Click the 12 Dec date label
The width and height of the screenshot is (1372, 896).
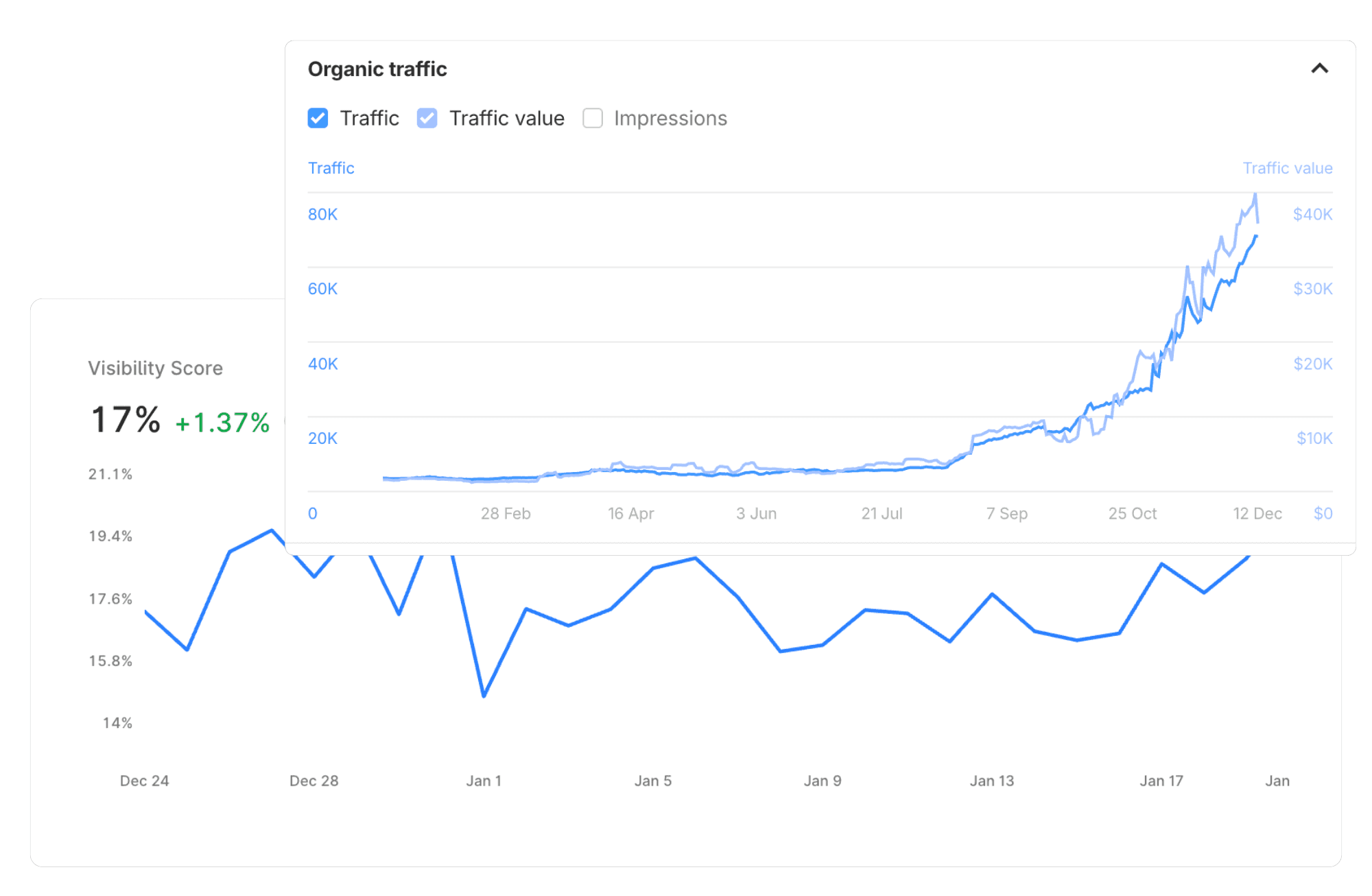[1257, 512]
